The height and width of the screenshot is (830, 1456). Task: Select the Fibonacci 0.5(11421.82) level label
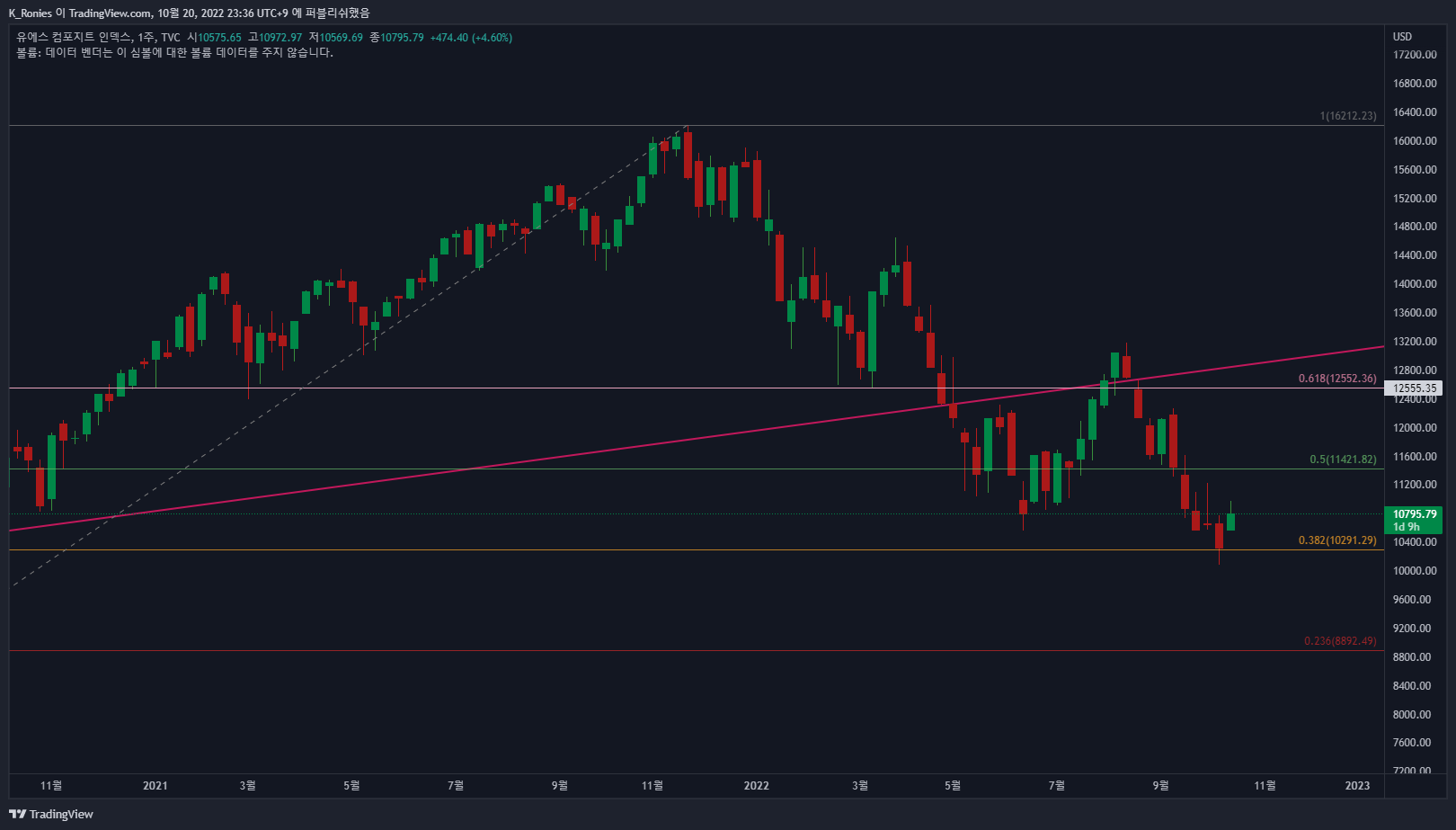[x=1343, y=460]
